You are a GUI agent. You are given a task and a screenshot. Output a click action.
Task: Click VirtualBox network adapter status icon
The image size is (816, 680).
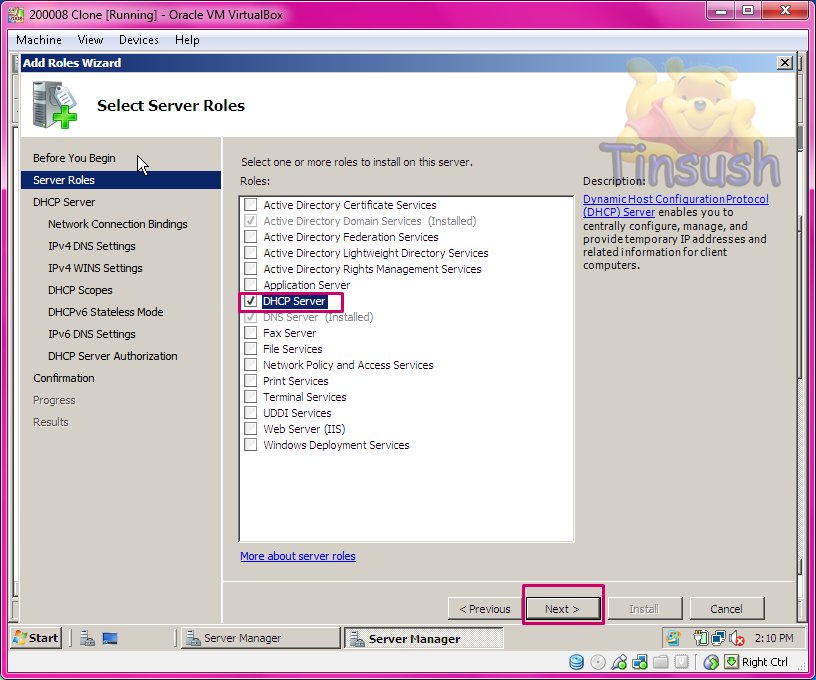click(640, 662)
